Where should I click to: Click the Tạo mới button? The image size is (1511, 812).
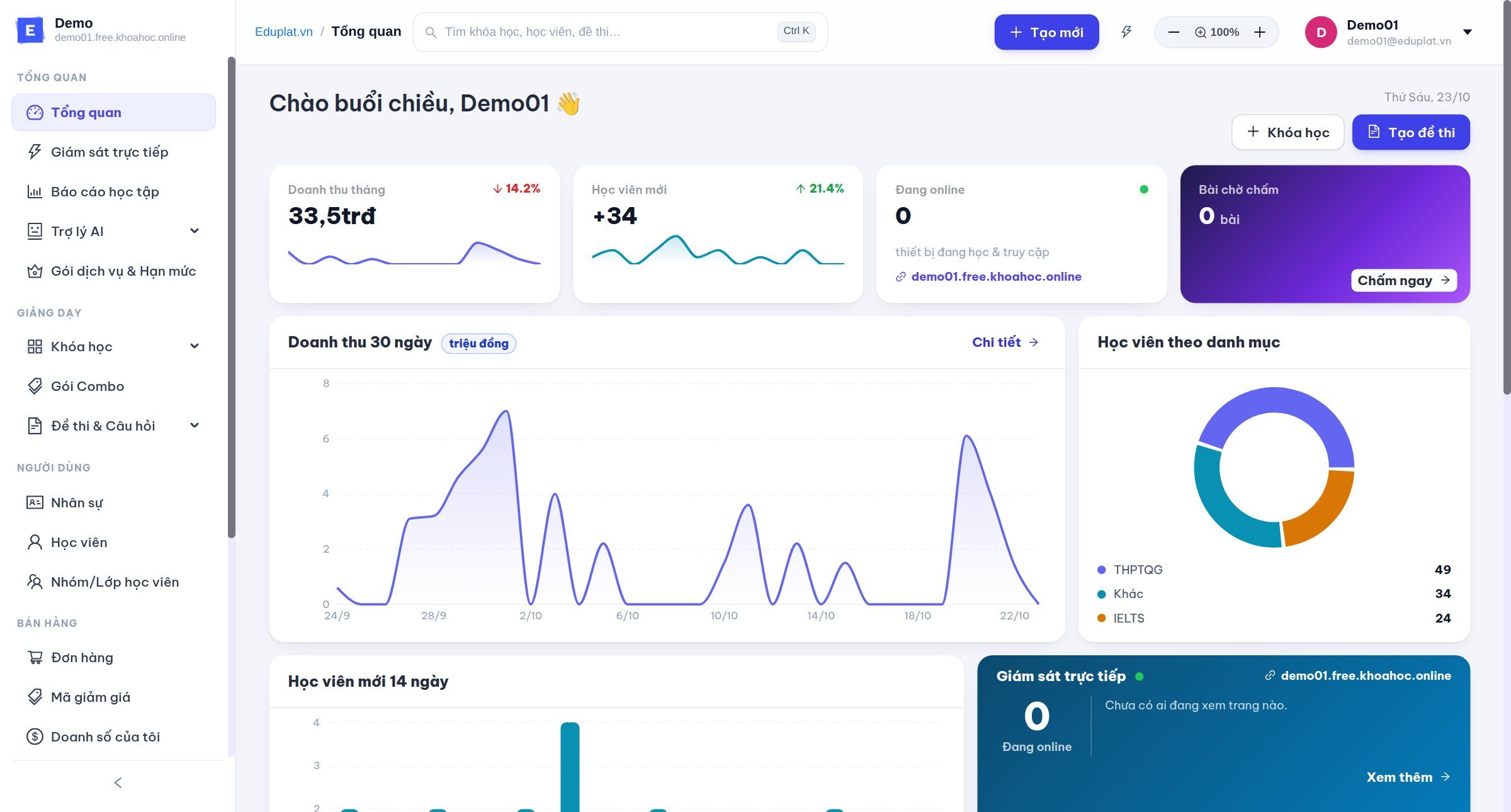[x=1046, y=32]
